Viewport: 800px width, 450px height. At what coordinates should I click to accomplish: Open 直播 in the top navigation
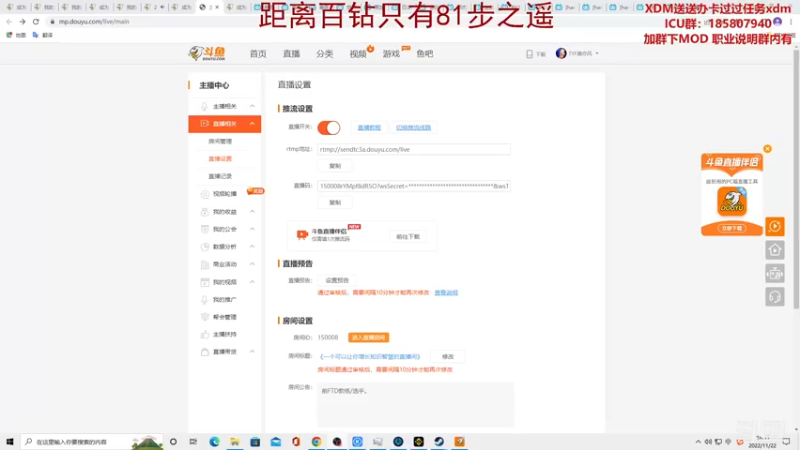pyautogui.click(x=291, y=54)
